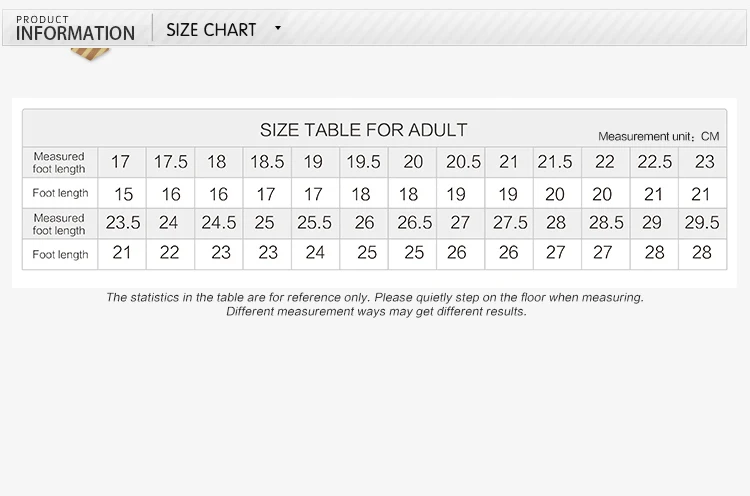Screen dimensions: 750x496
Task: Click the 20.5 measured foot length cell
Action: point(461,162)
